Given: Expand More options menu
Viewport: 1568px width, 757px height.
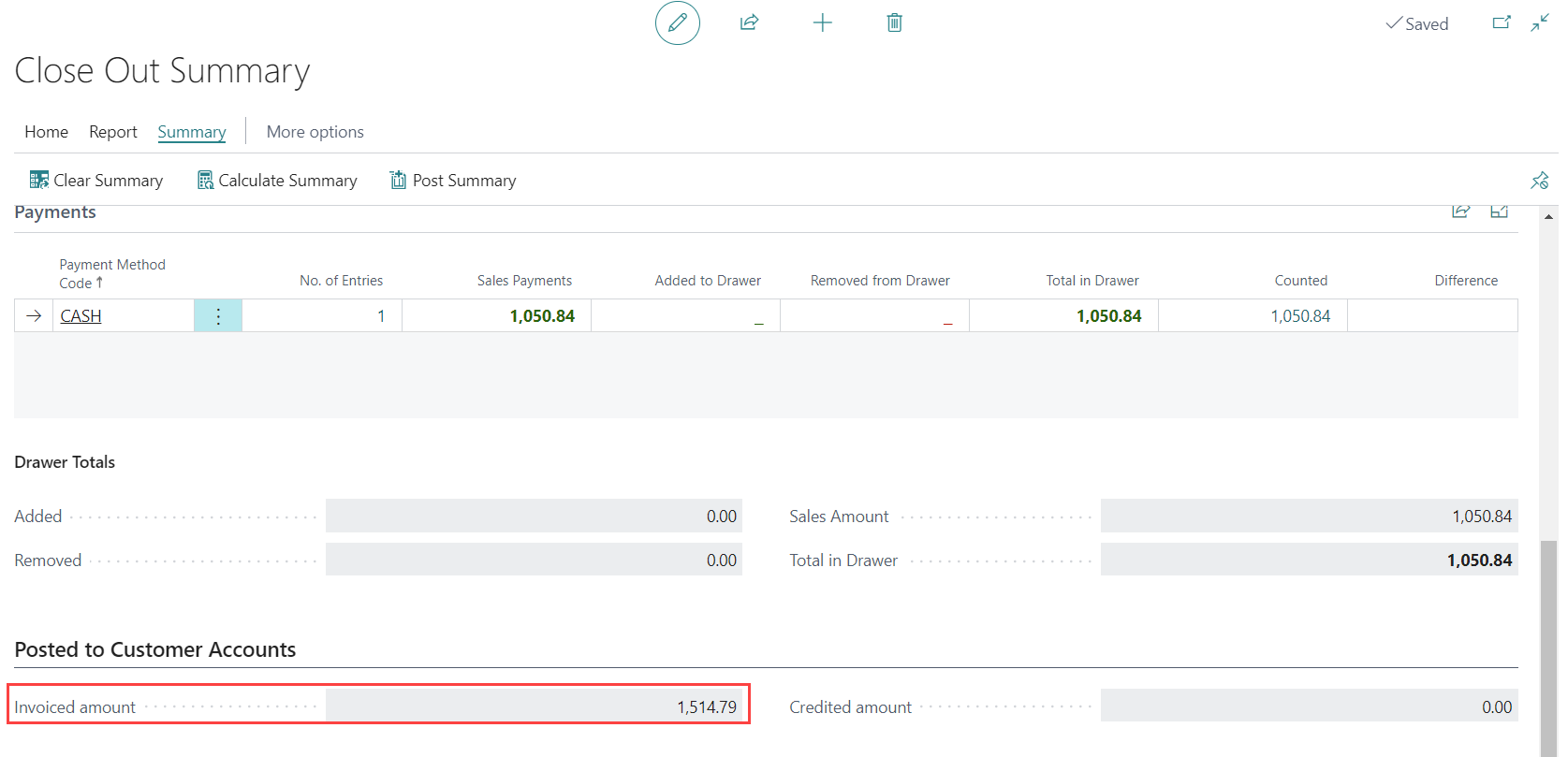Looking at the screenshot, I should coord(315,132).
